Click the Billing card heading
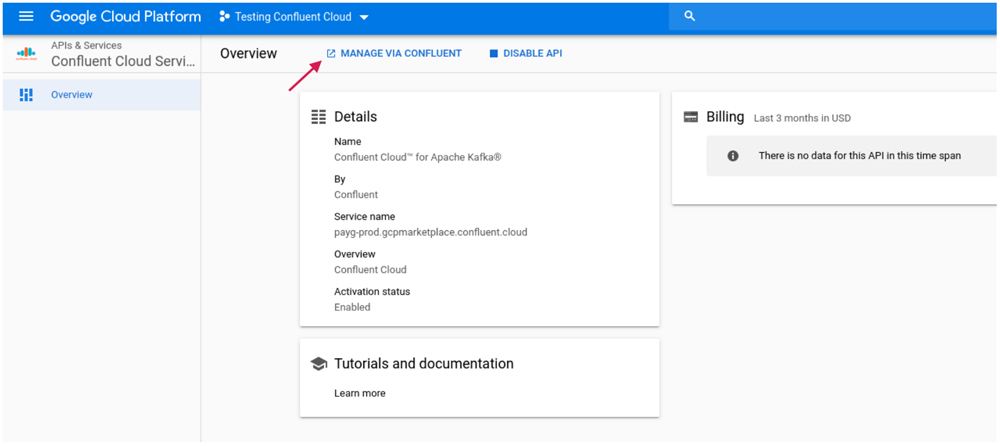The image size is (1000, 446). point(725,117)
